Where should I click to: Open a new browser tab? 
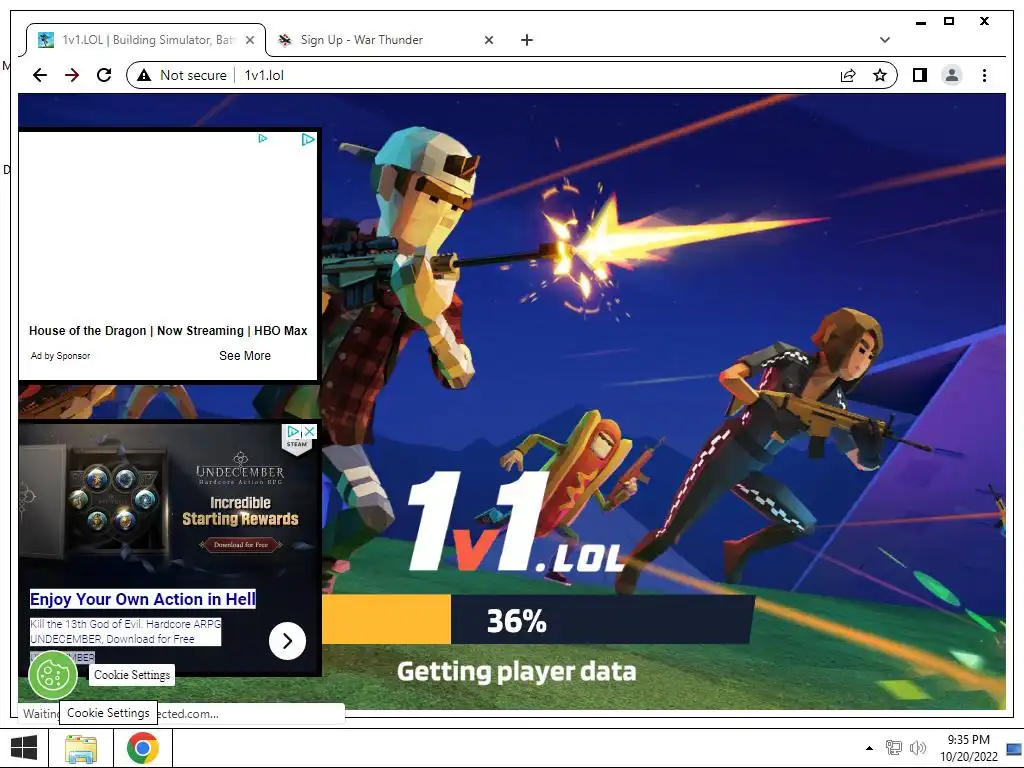[x=527, y=40]
